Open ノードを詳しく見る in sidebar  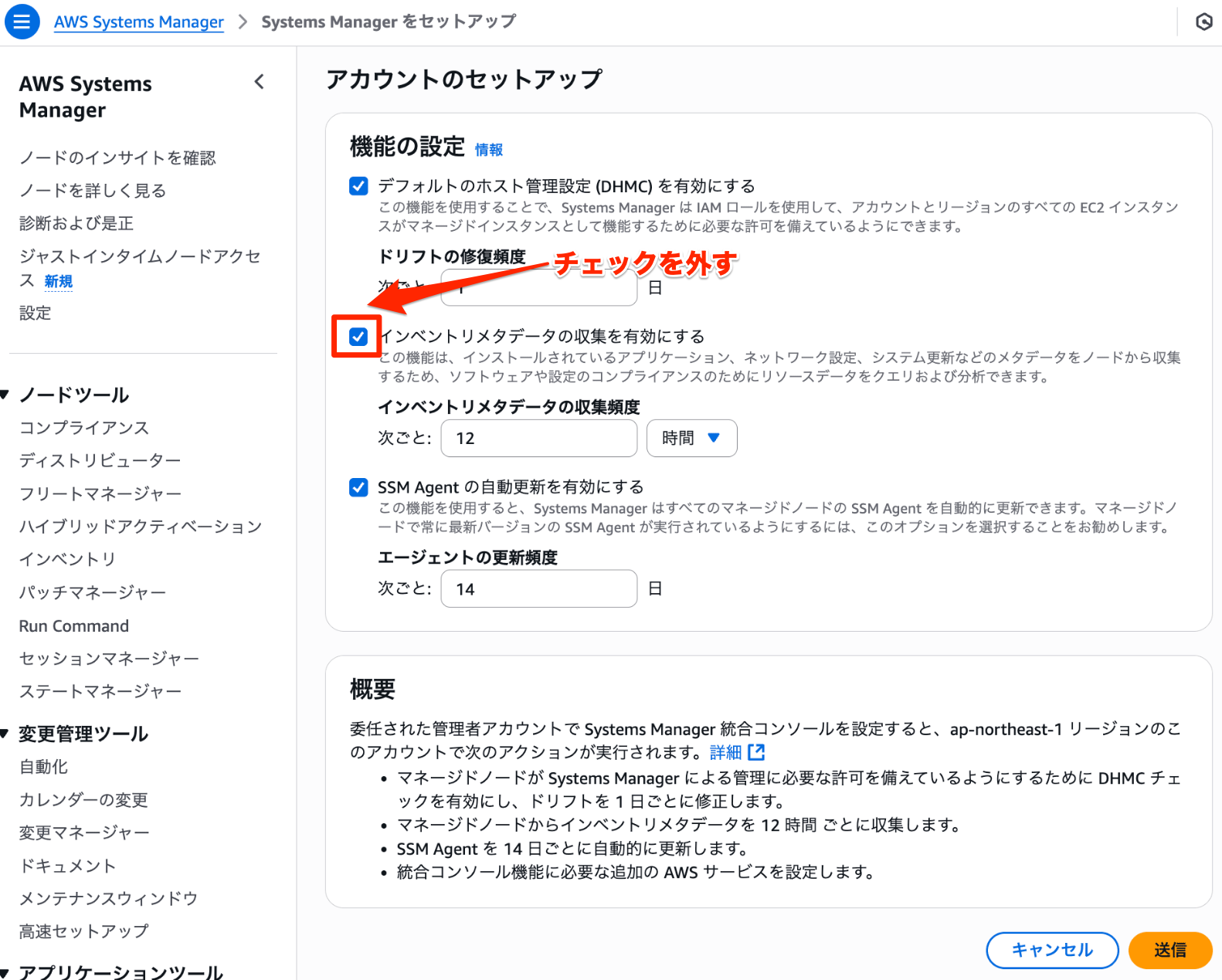(x=93, y=191)
